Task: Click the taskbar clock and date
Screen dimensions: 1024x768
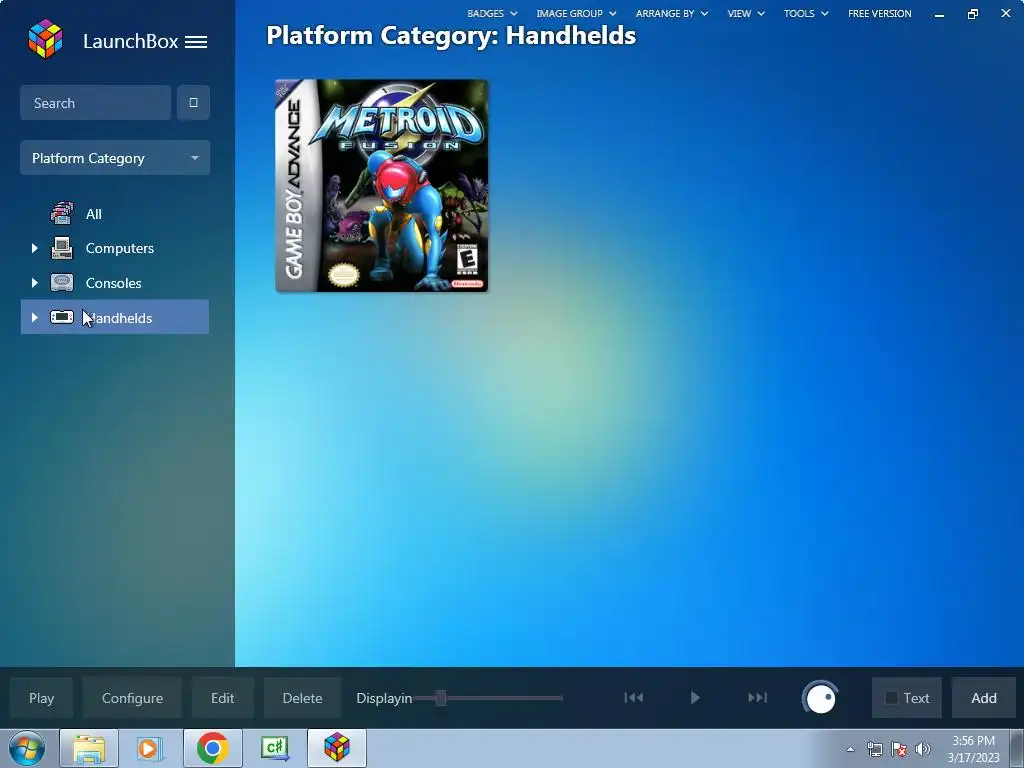Action: 973,749
